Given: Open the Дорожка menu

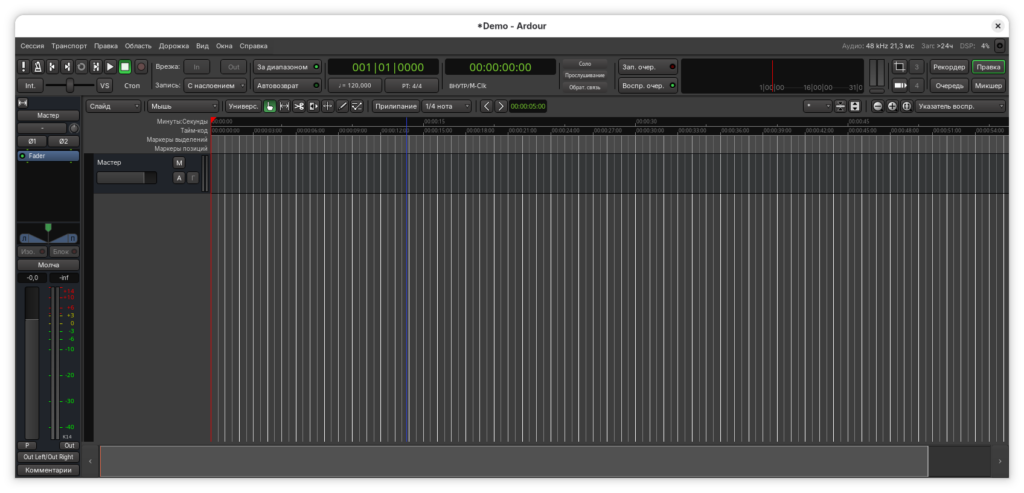Looking at the screenshot, I should click(174, 46).
